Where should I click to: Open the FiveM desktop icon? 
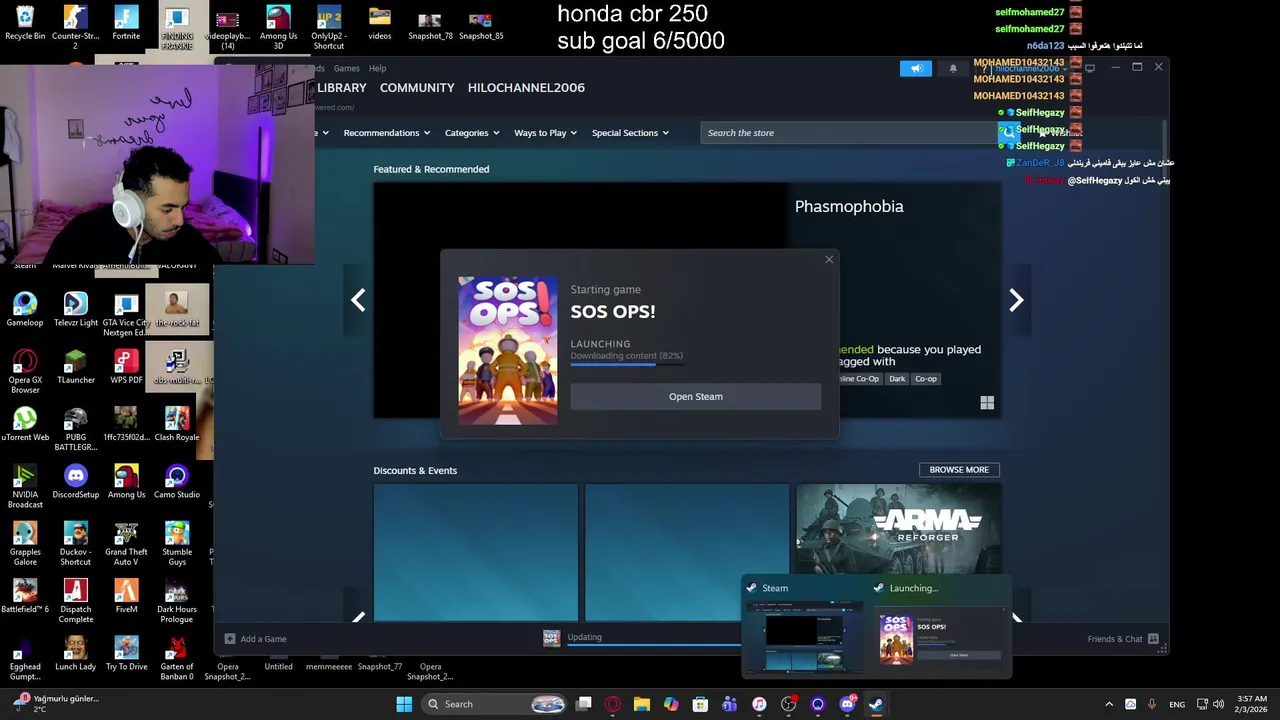point(126,596)
